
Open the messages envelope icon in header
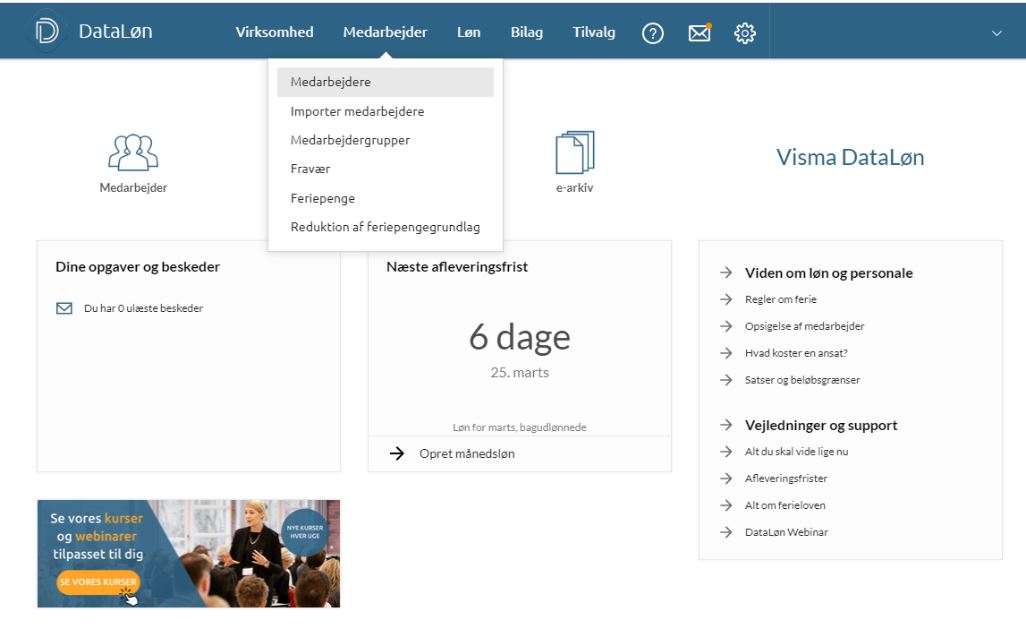[699, 33]
